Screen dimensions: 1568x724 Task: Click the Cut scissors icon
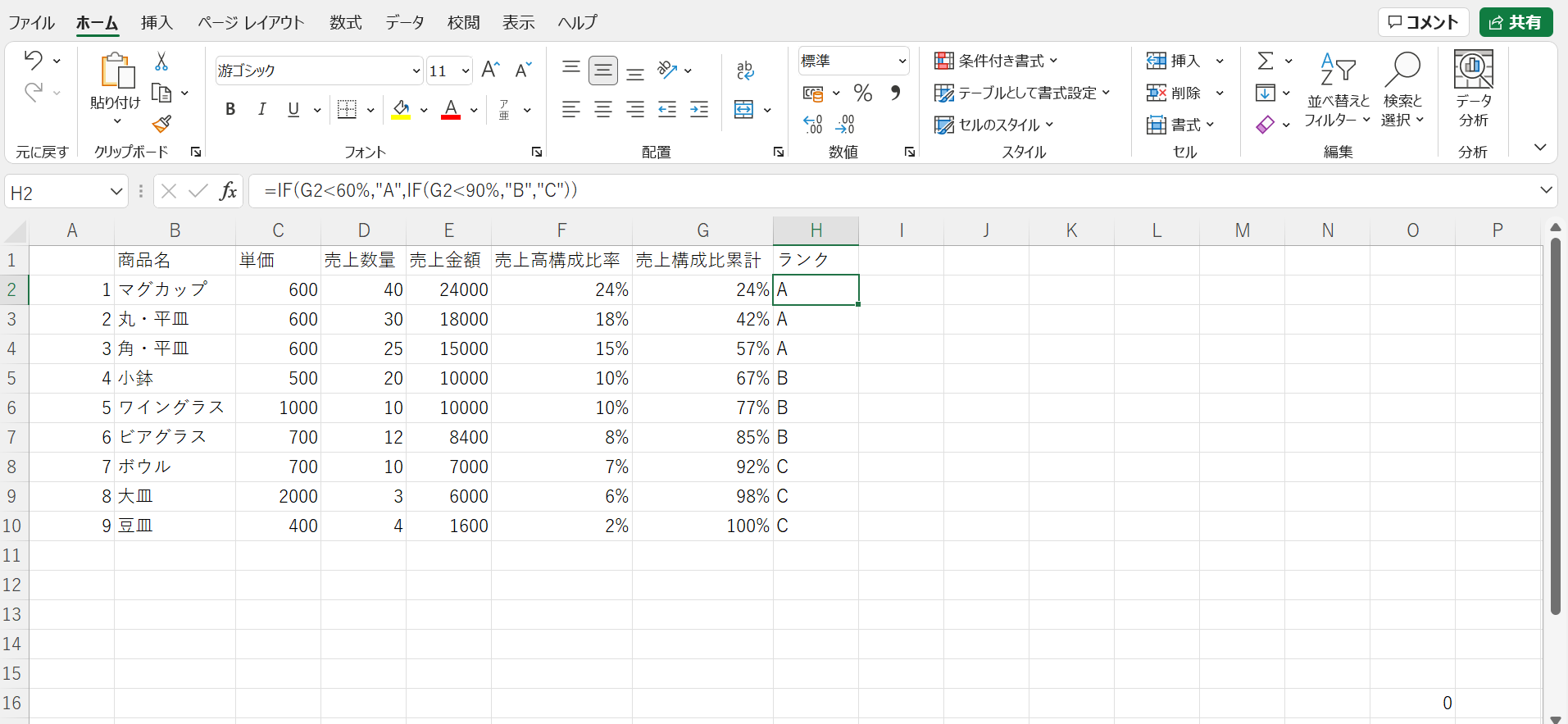point(161,62)
